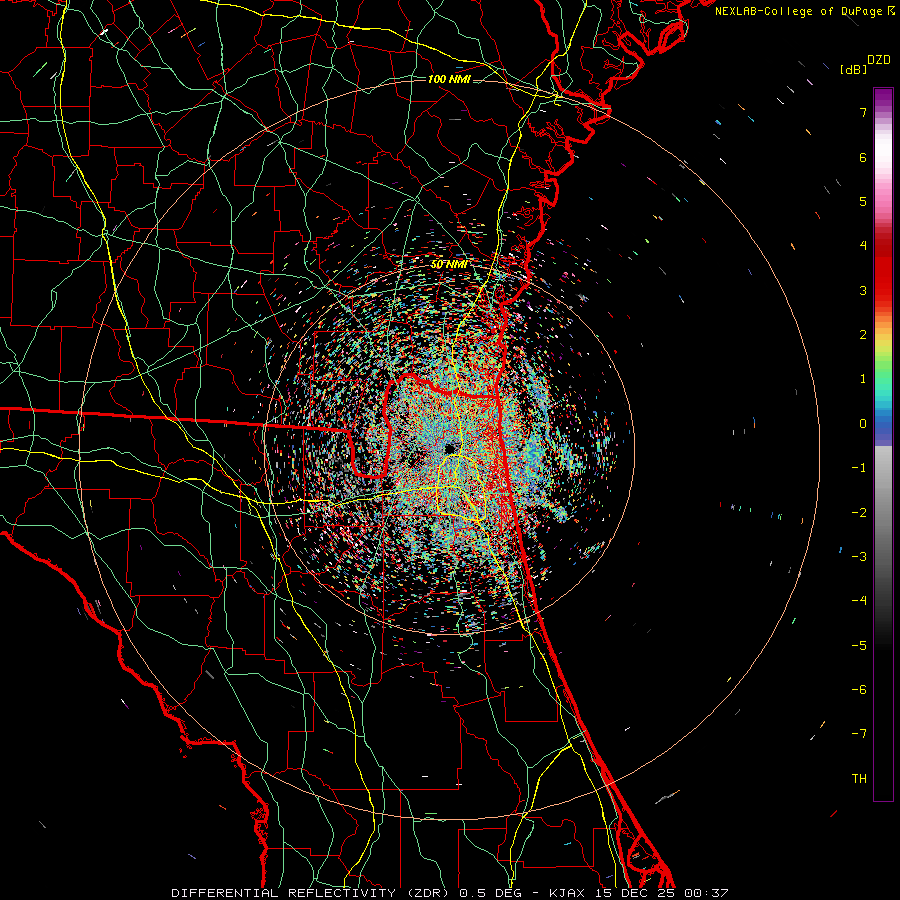Click the "-7" value on the color scale

859,734
